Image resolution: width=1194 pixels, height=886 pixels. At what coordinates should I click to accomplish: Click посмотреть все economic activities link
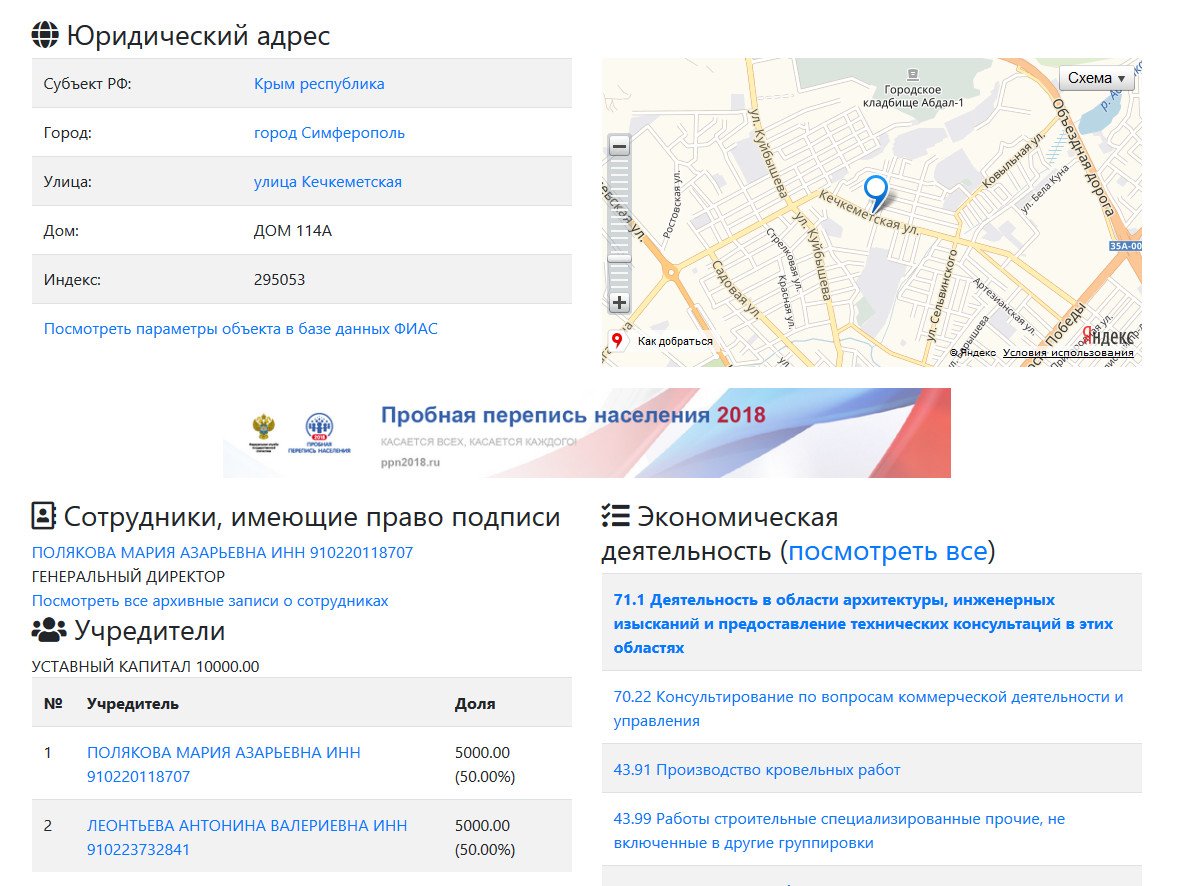click(x=887, y=551)
